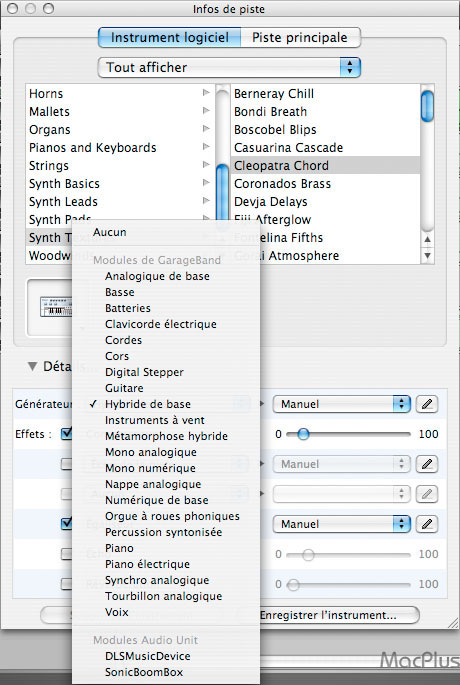Expand the Mallets category arrow
The image size is (460, 685).
(206, 111)
